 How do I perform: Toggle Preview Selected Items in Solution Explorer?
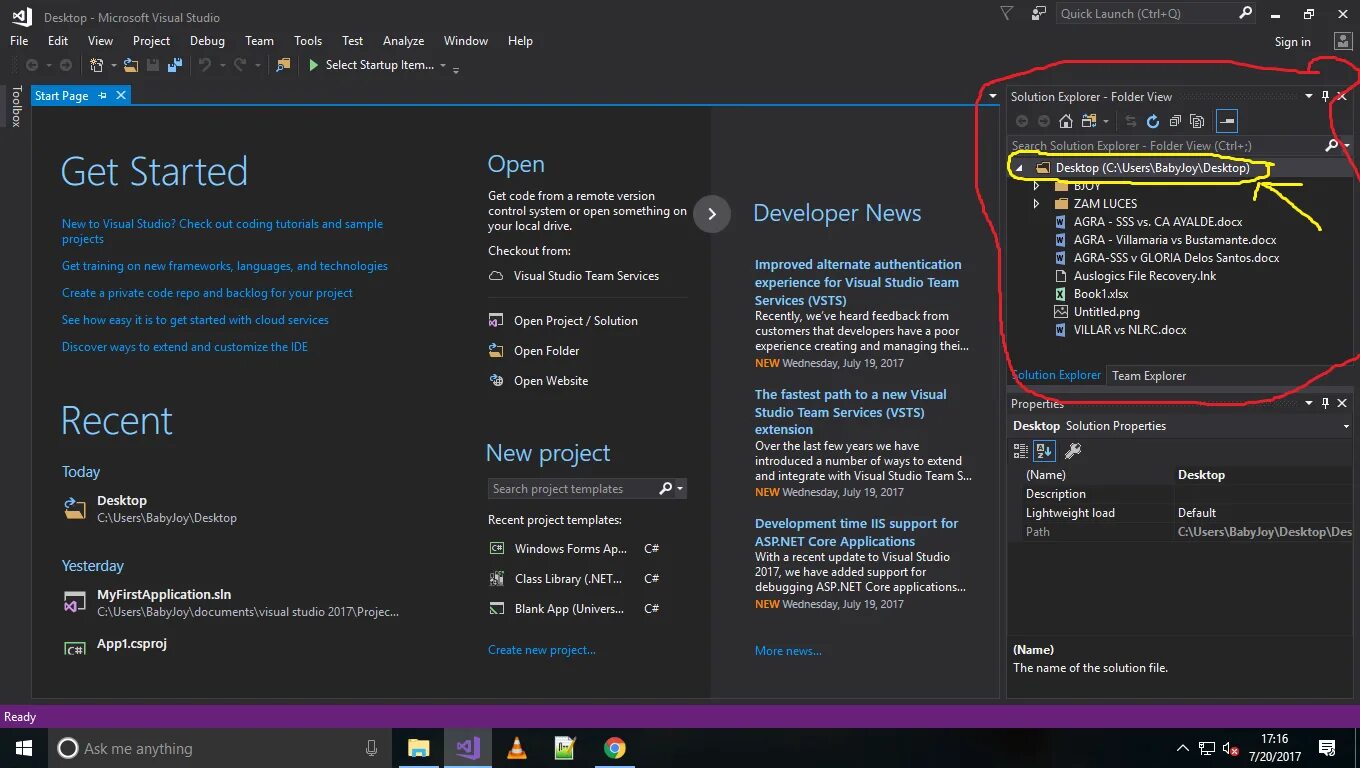coord(1227,121)
